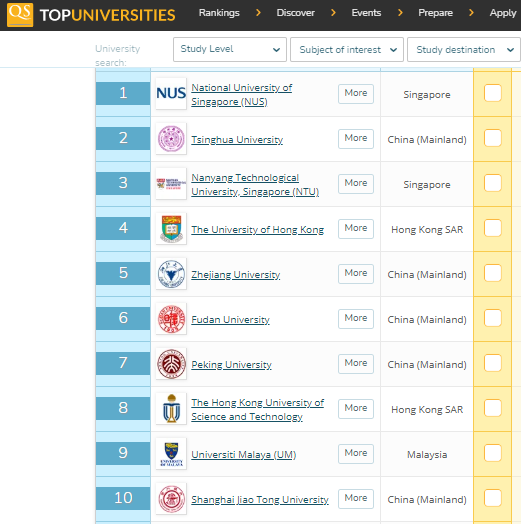Screen dimensions: 521x524
Task: Click the Zhejiang University emblem
Action: click(171, 274)
